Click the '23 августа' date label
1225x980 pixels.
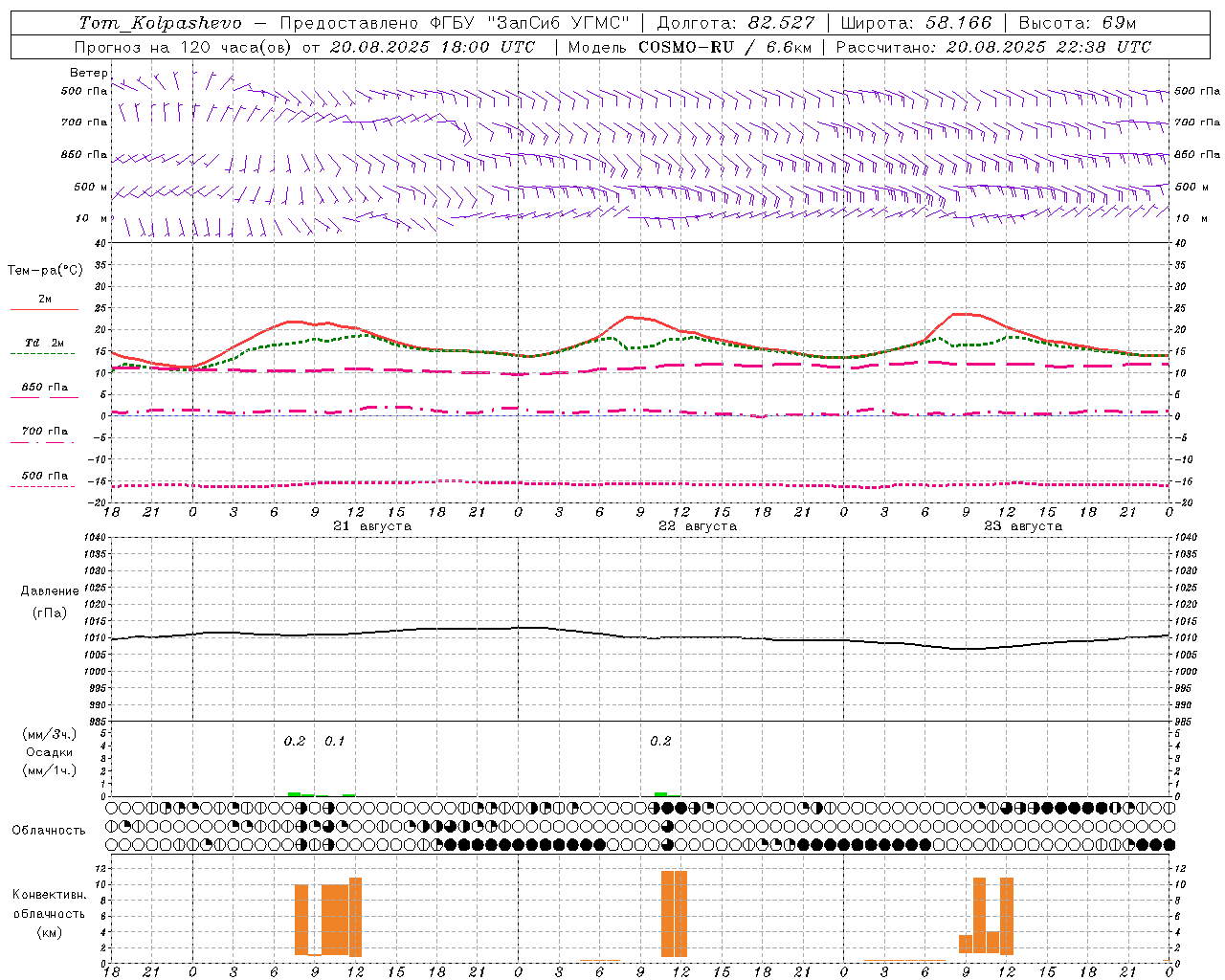[1023, 526]
